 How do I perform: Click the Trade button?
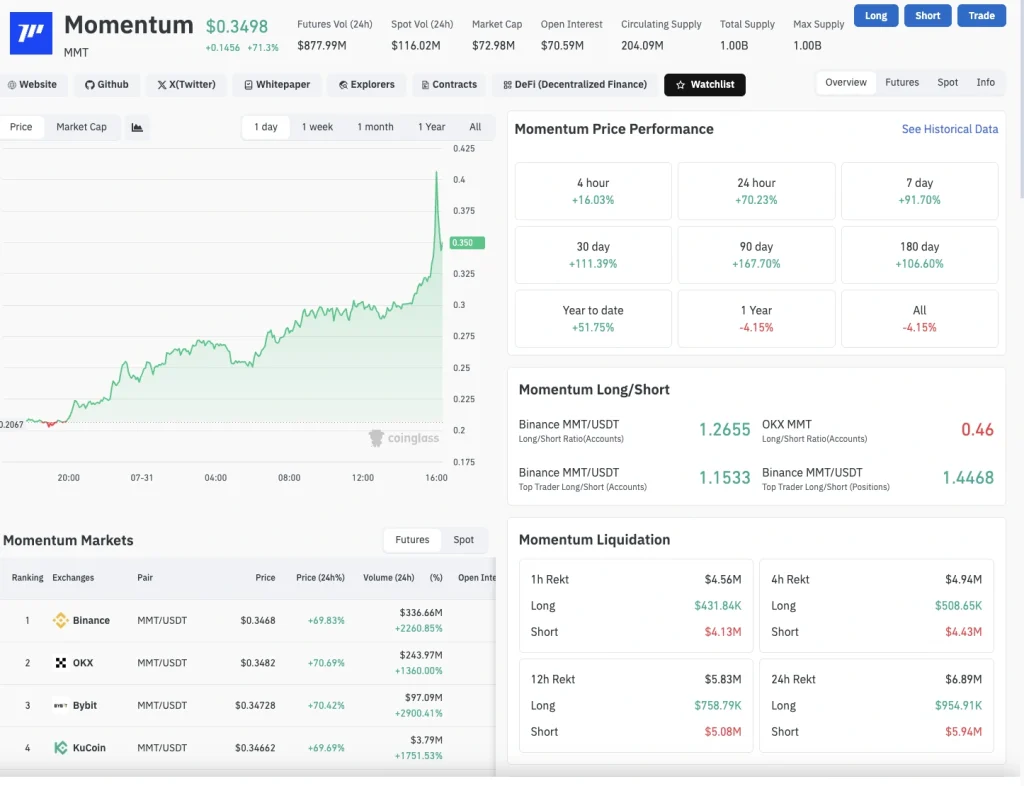pyautogui.click(x=982, y=16)
